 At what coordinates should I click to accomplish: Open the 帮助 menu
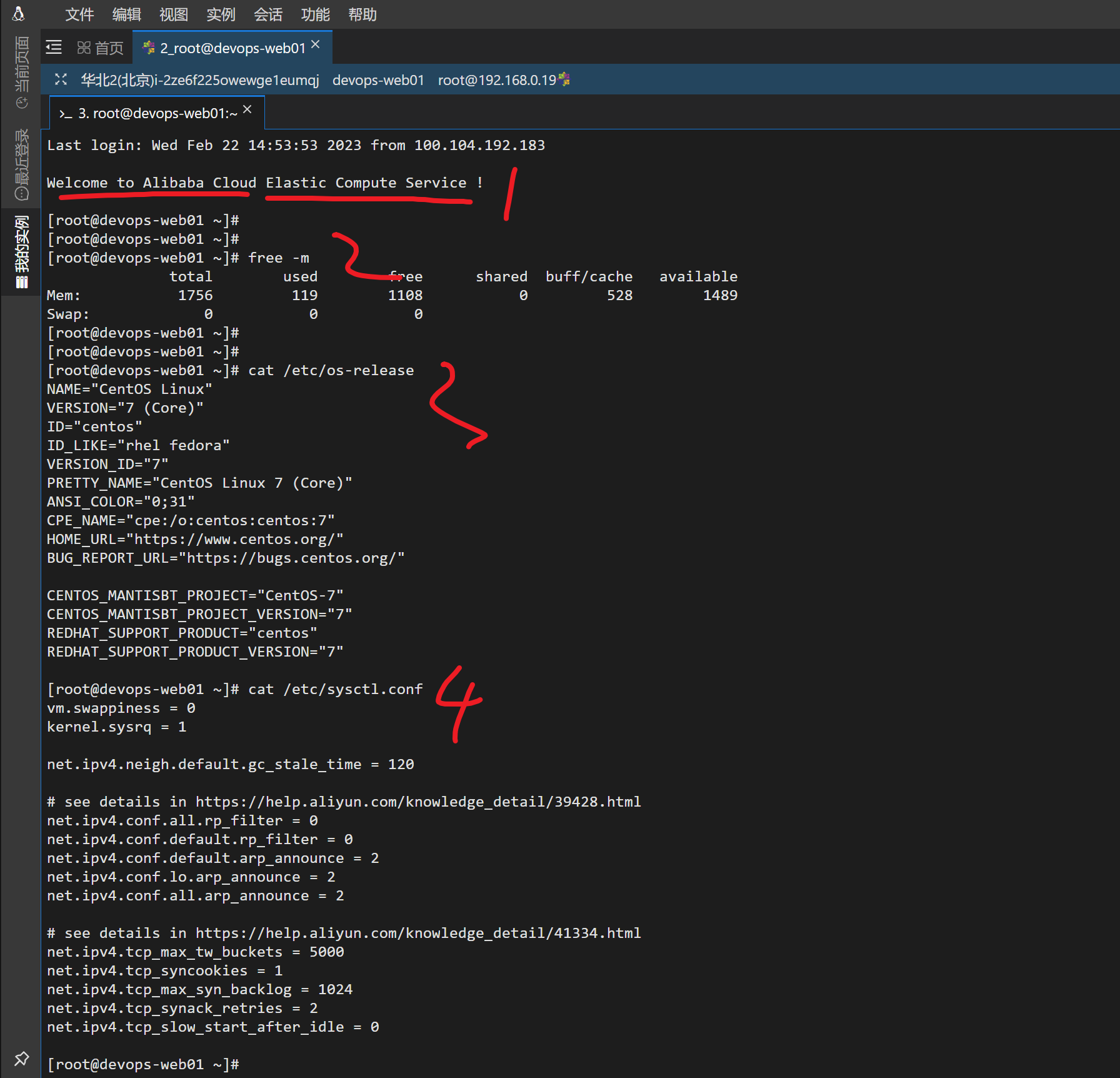[x=362, y=14]
